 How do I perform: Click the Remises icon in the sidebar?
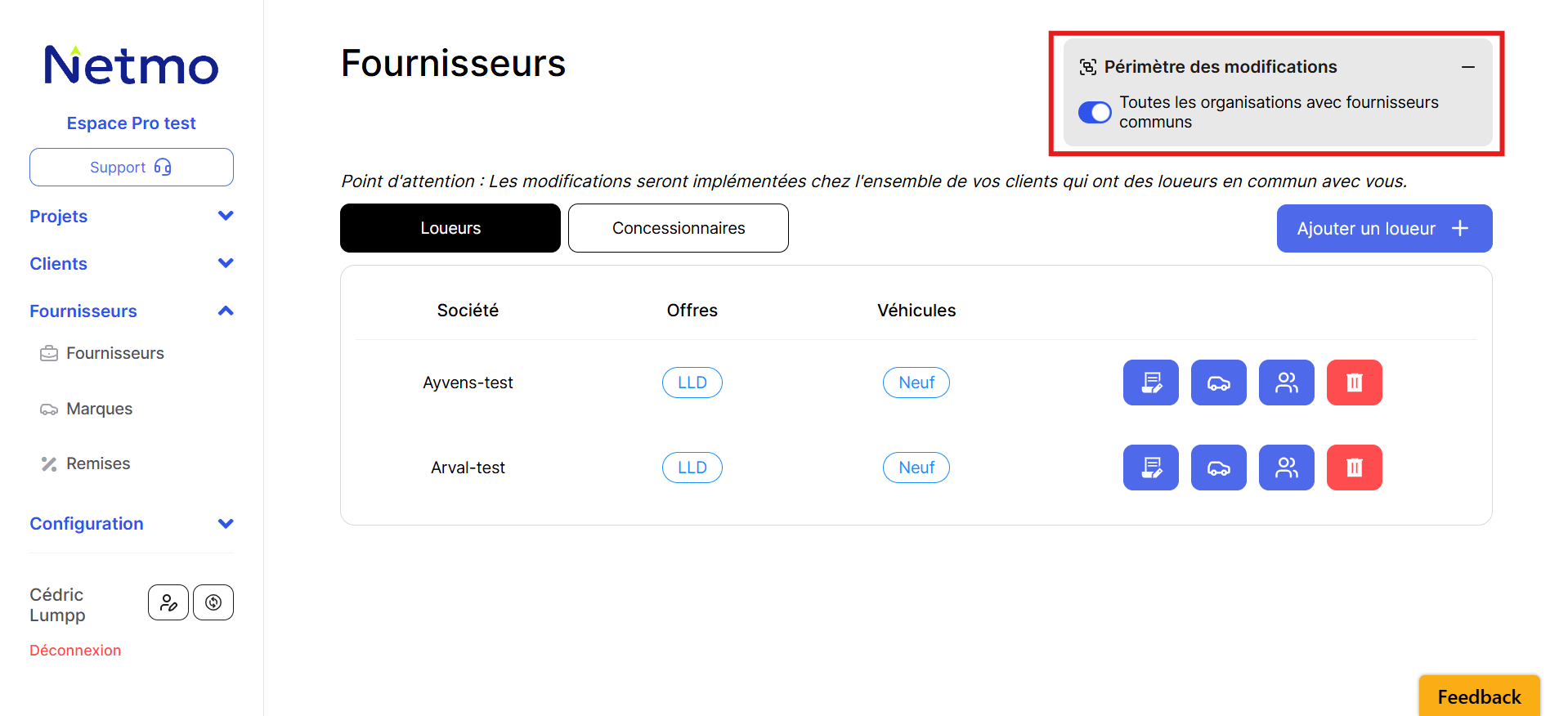pos(49,463)
